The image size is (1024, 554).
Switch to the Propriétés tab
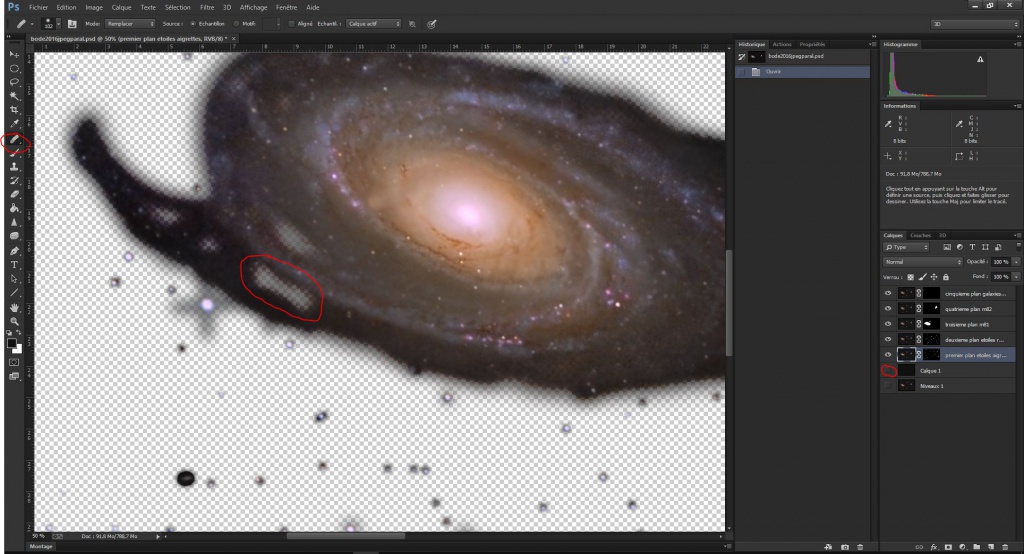tap(812, 44)
